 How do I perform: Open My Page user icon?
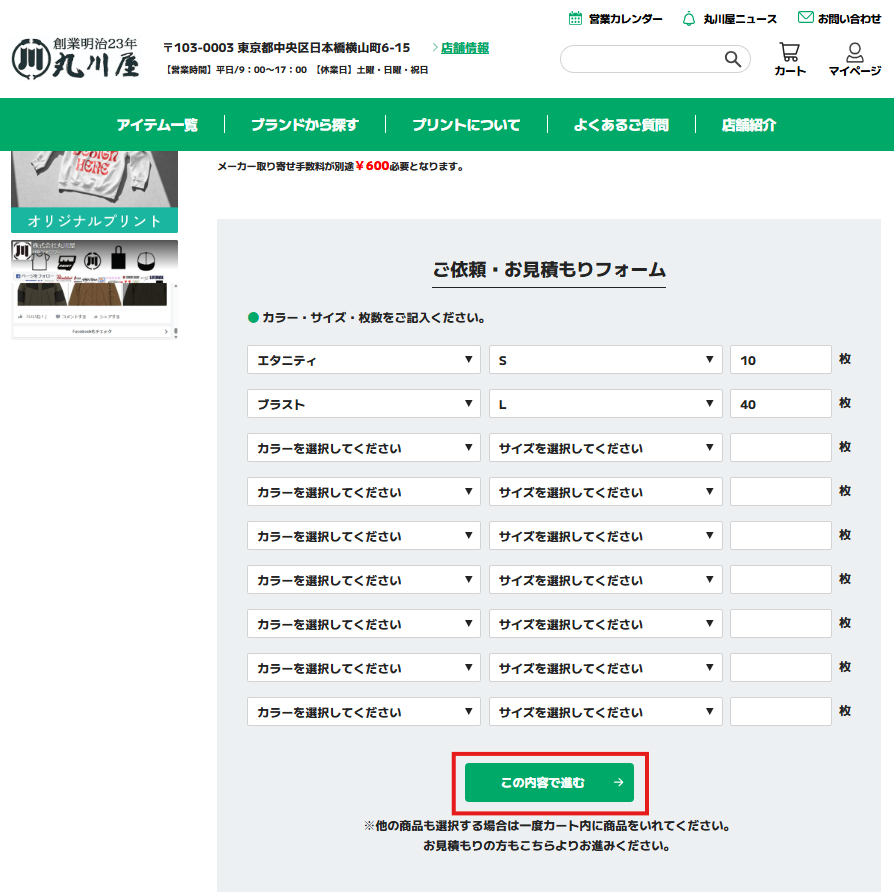click(x=855, y=59)
